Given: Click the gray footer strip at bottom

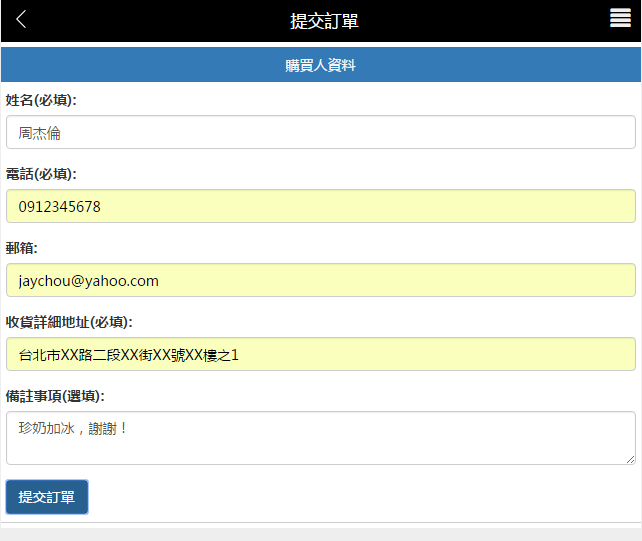Looking at the screenshot, I should coord(320,534).
